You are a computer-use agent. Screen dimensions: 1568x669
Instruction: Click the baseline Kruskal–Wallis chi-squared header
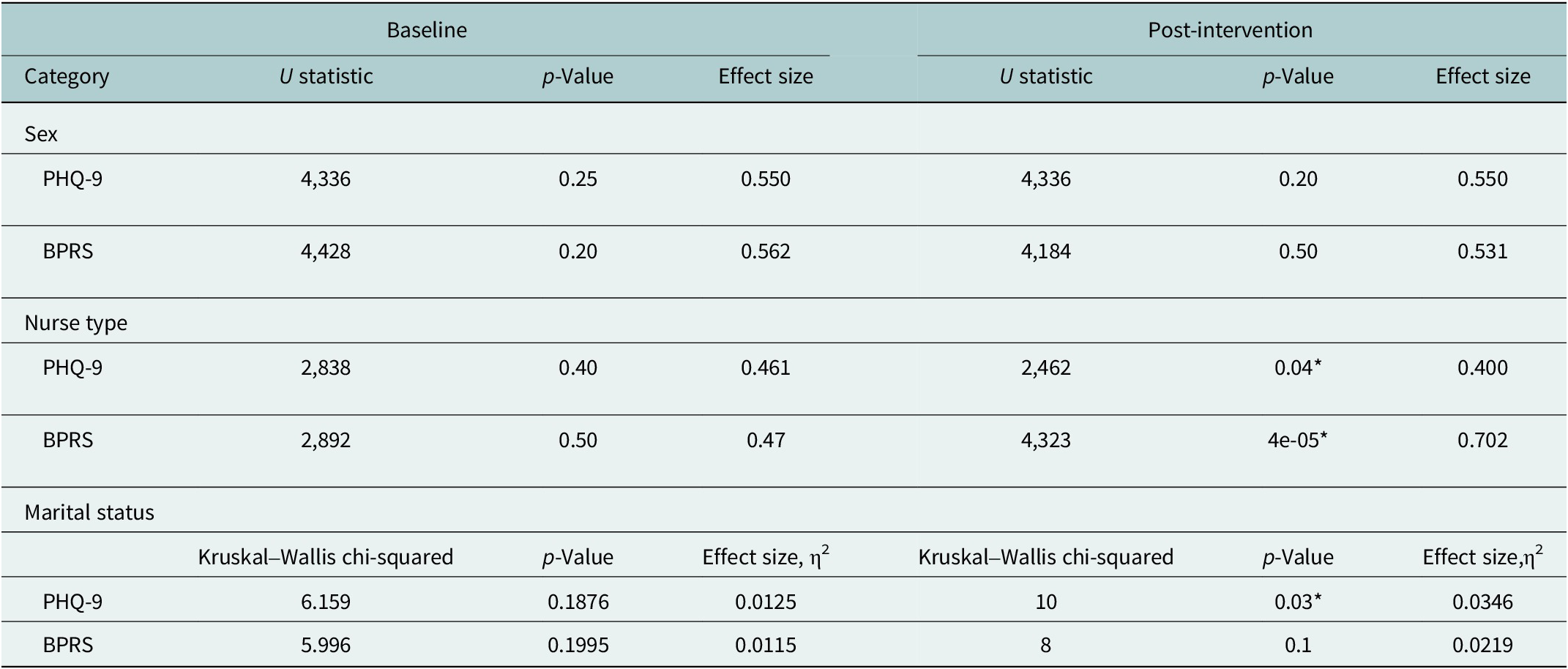pos(326,557)
